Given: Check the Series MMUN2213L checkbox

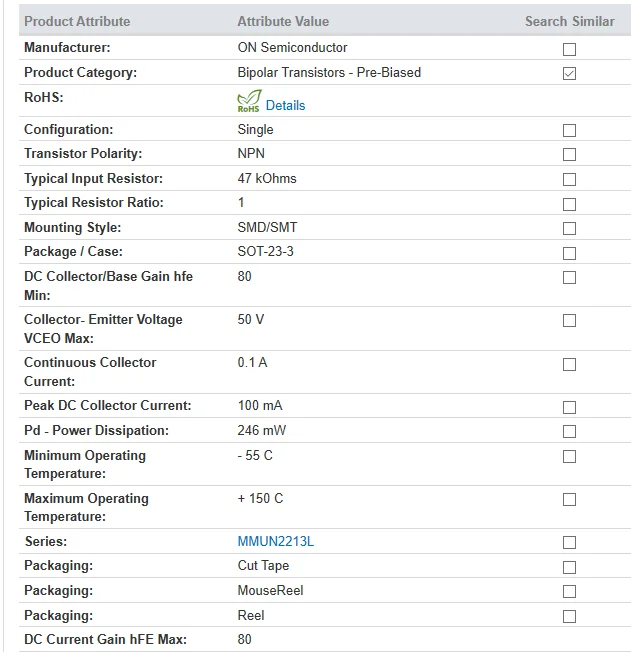Looking at the screenshot, I should pos(569,542).
